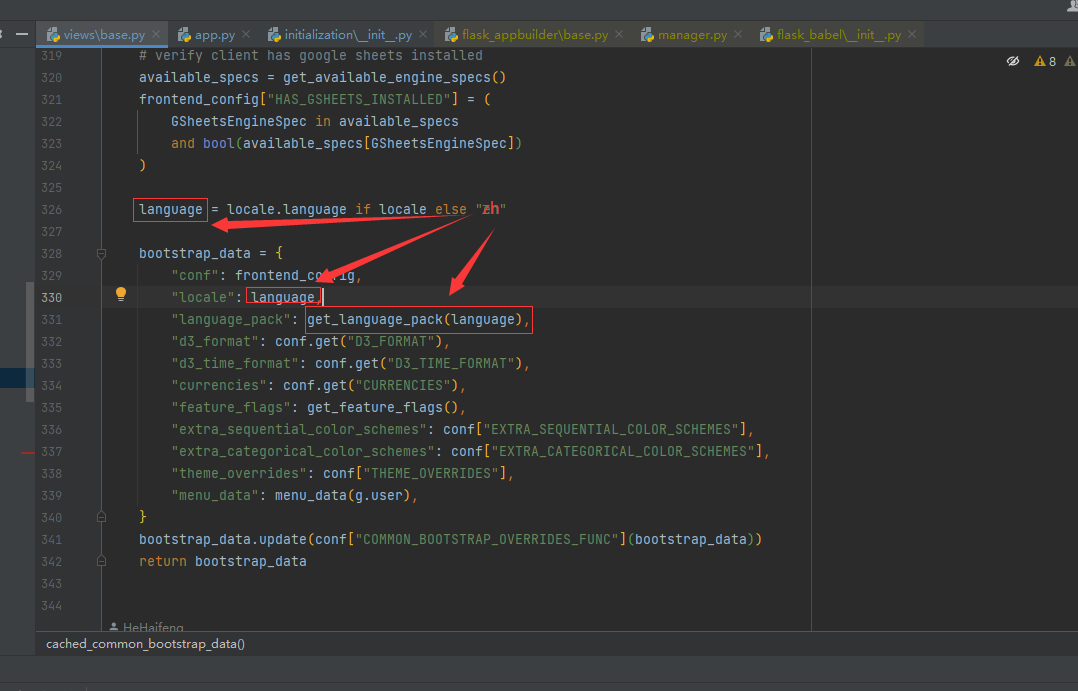Click the cached_common_bootstrap_data() breadcrumb

coord(145,644)
